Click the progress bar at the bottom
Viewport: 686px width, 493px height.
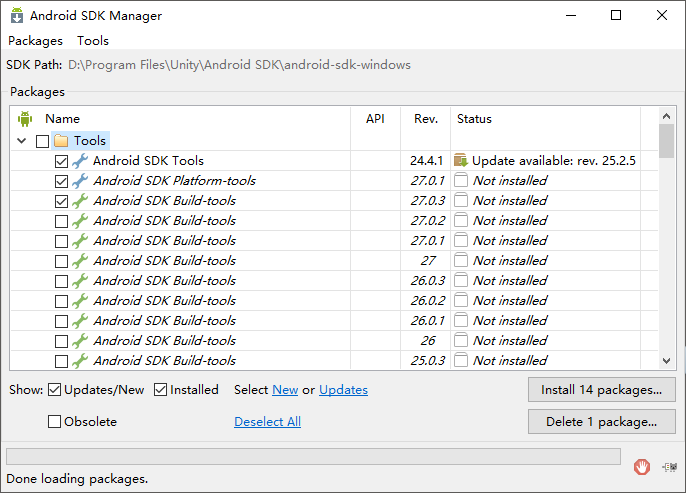point(313,456)
